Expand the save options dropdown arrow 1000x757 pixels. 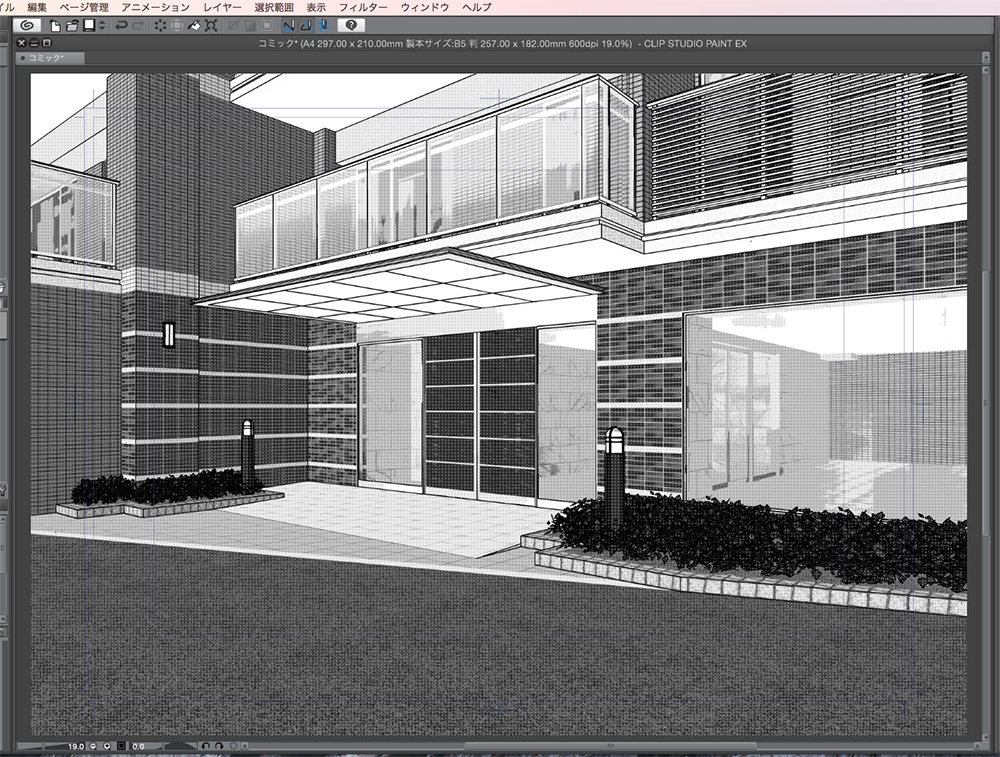click(x=101, y=26)
